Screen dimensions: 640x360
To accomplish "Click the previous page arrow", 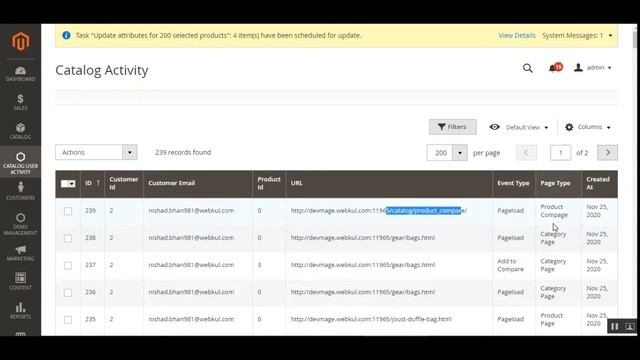I will tap(526, 153).
